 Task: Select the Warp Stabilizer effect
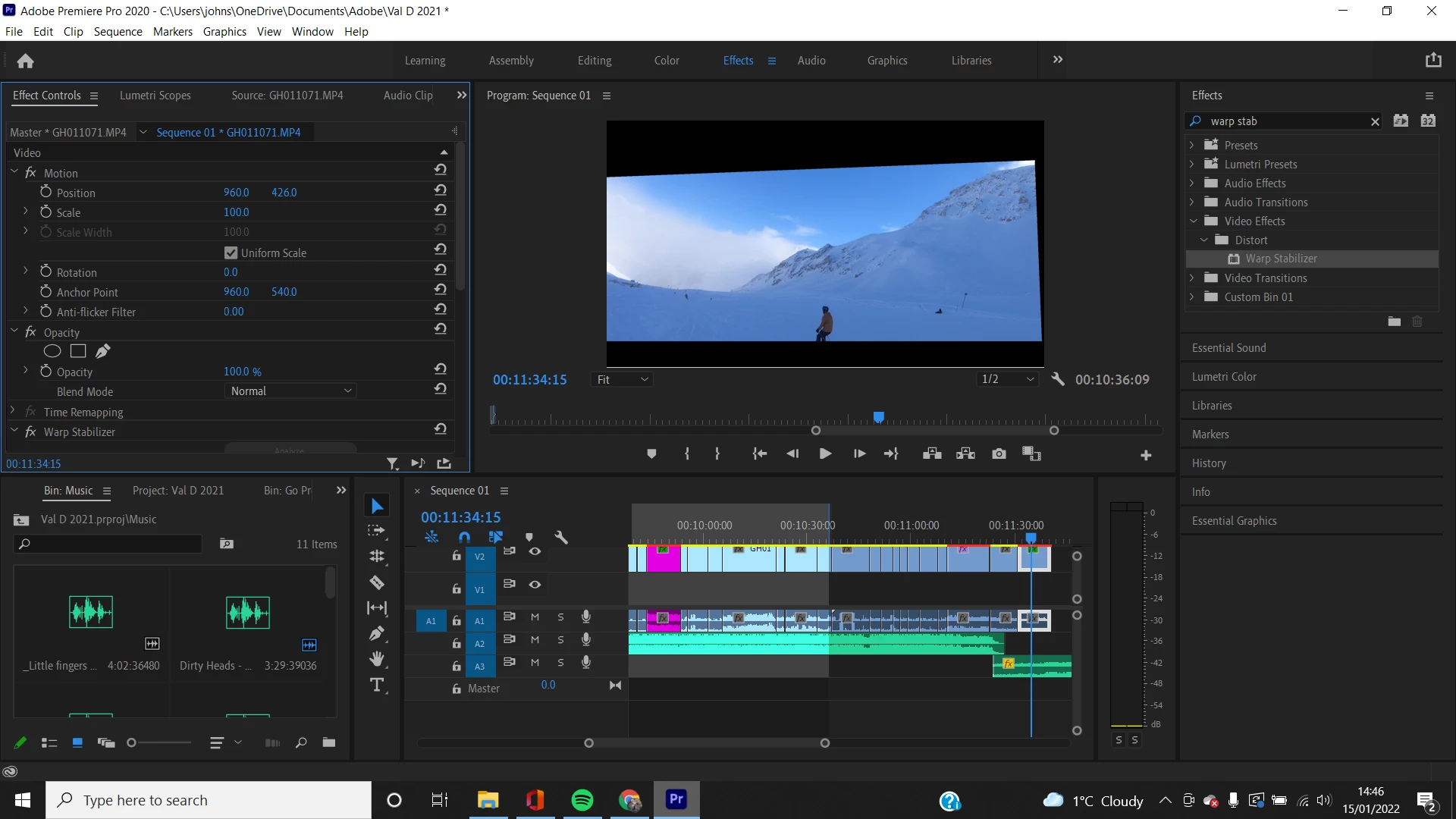[x=1281, y=259]
